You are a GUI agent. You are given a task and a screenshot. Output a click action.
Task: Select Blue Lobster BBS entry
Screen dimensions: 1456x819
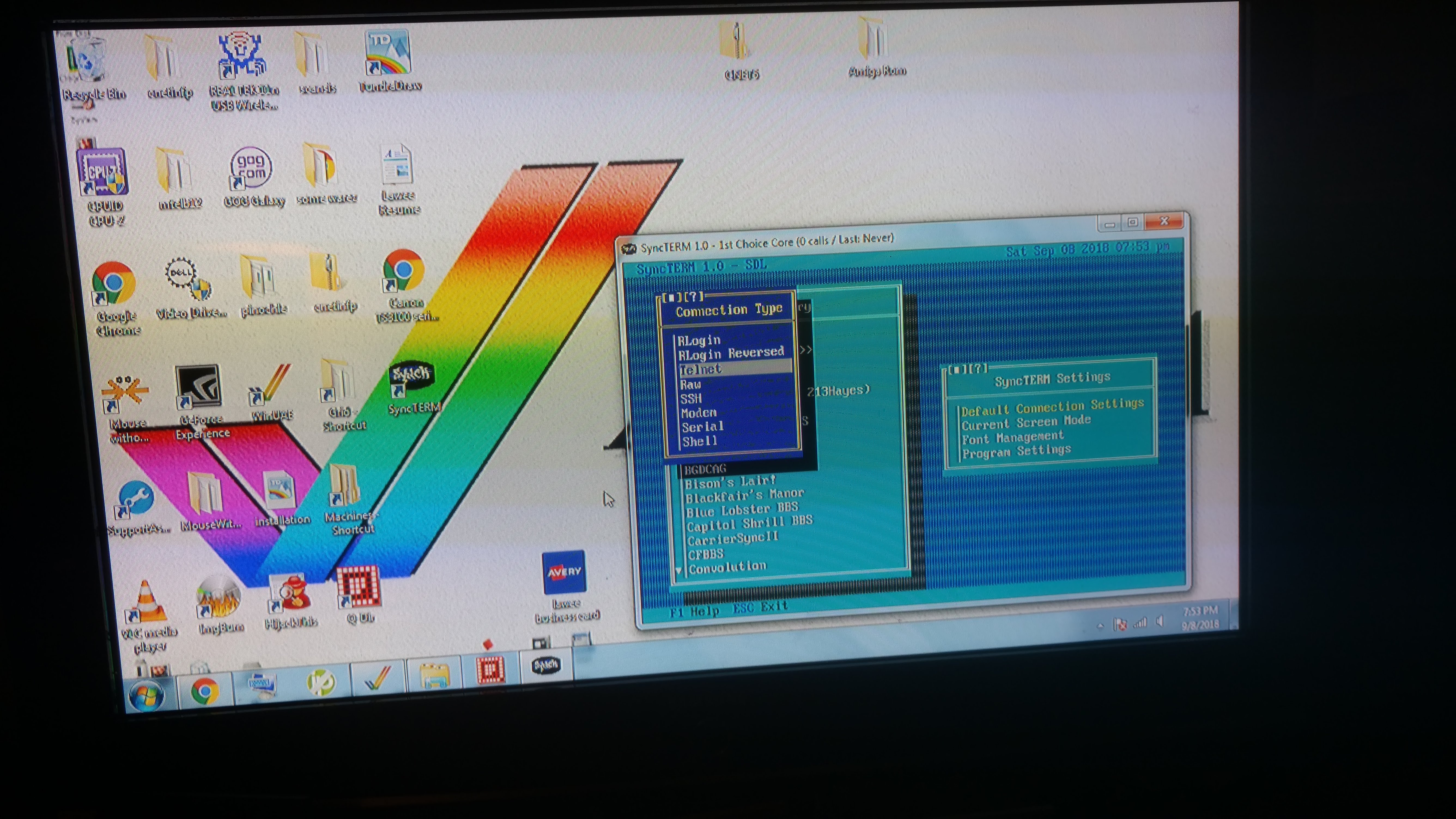pos(742,509)
